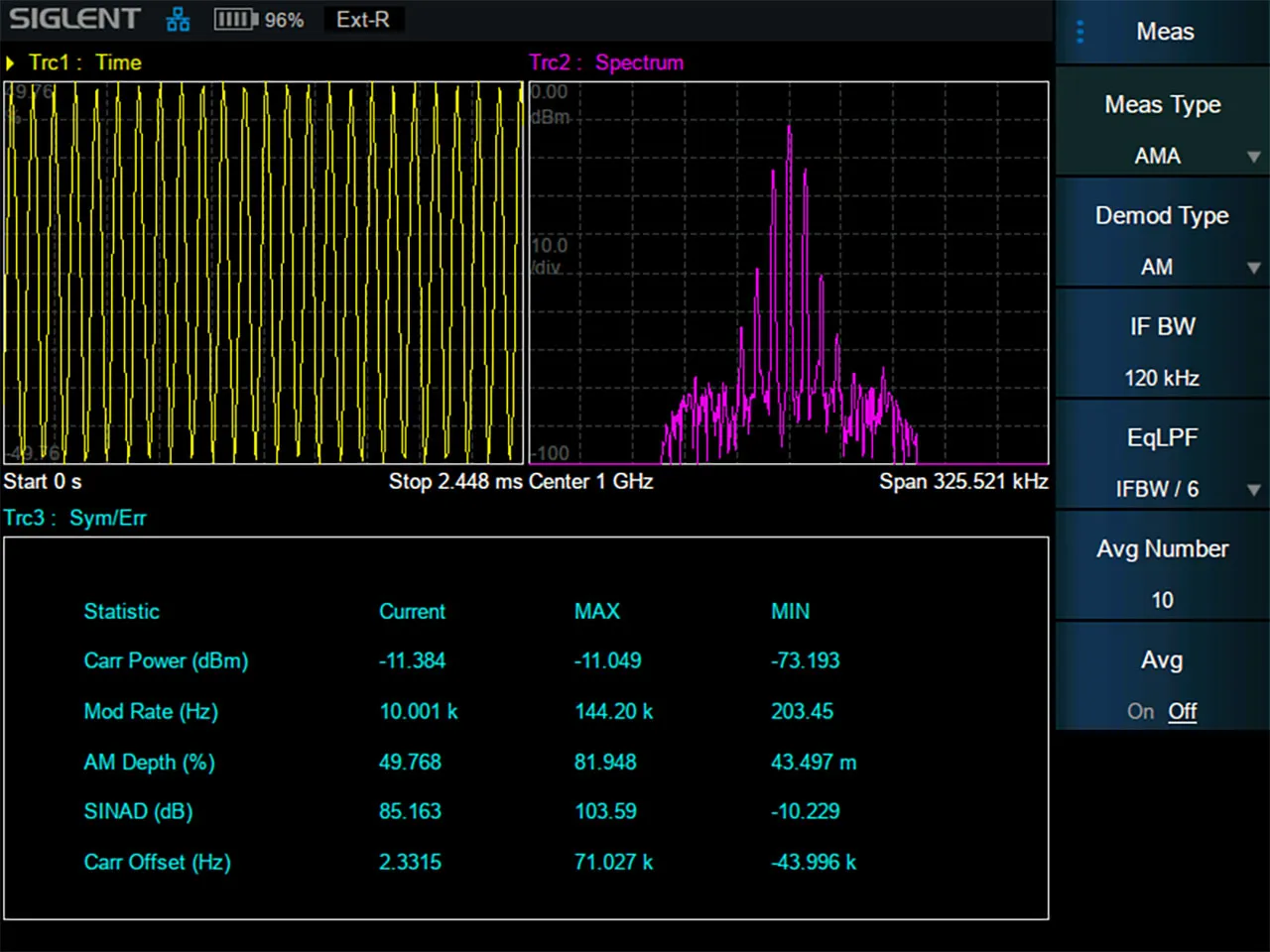Viewport: 1270px width, 952px height.
Task: Select the Trc2 Spectrum trace label
Action: [x=606, y=62]
